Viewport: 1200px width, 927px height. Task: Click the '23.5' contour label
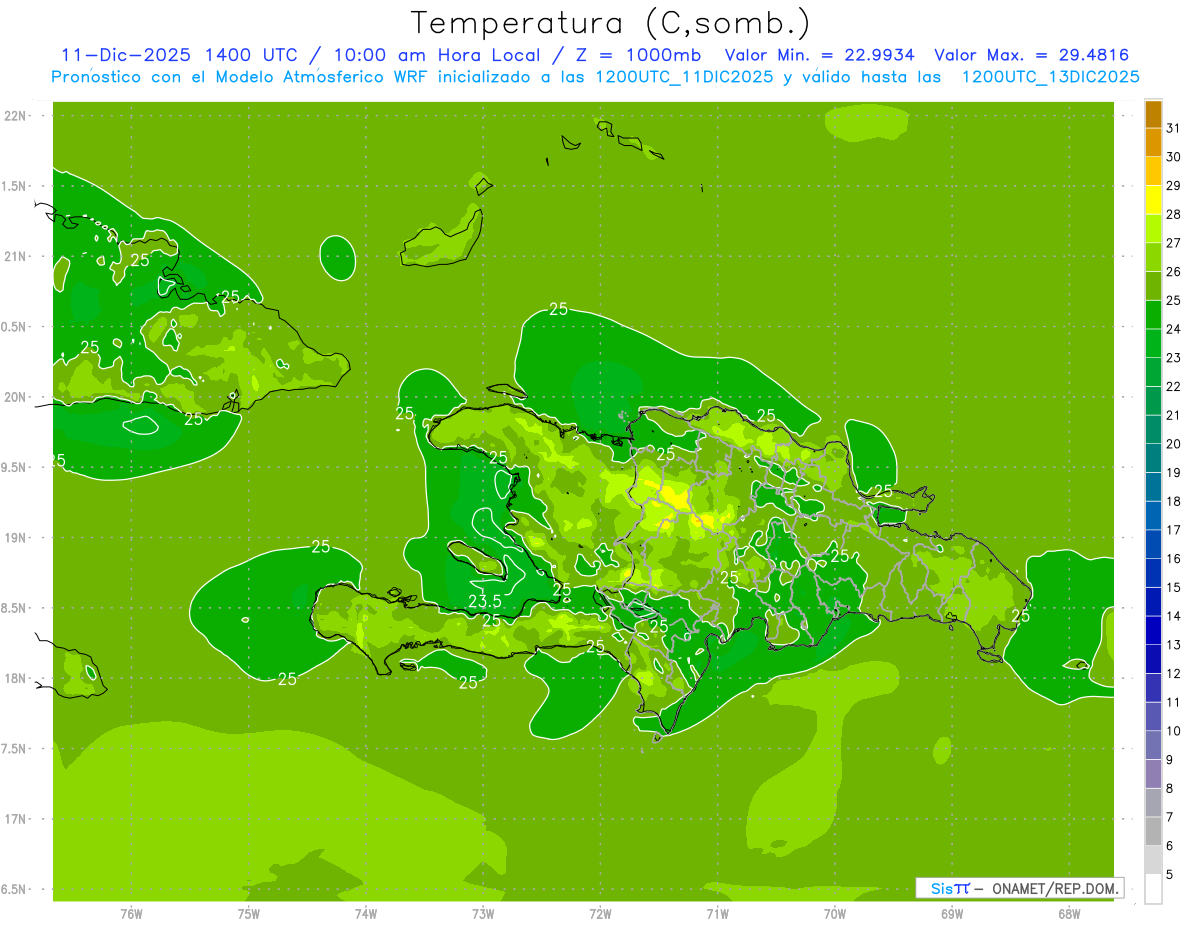pyautogui.click(x=484, y=601)
